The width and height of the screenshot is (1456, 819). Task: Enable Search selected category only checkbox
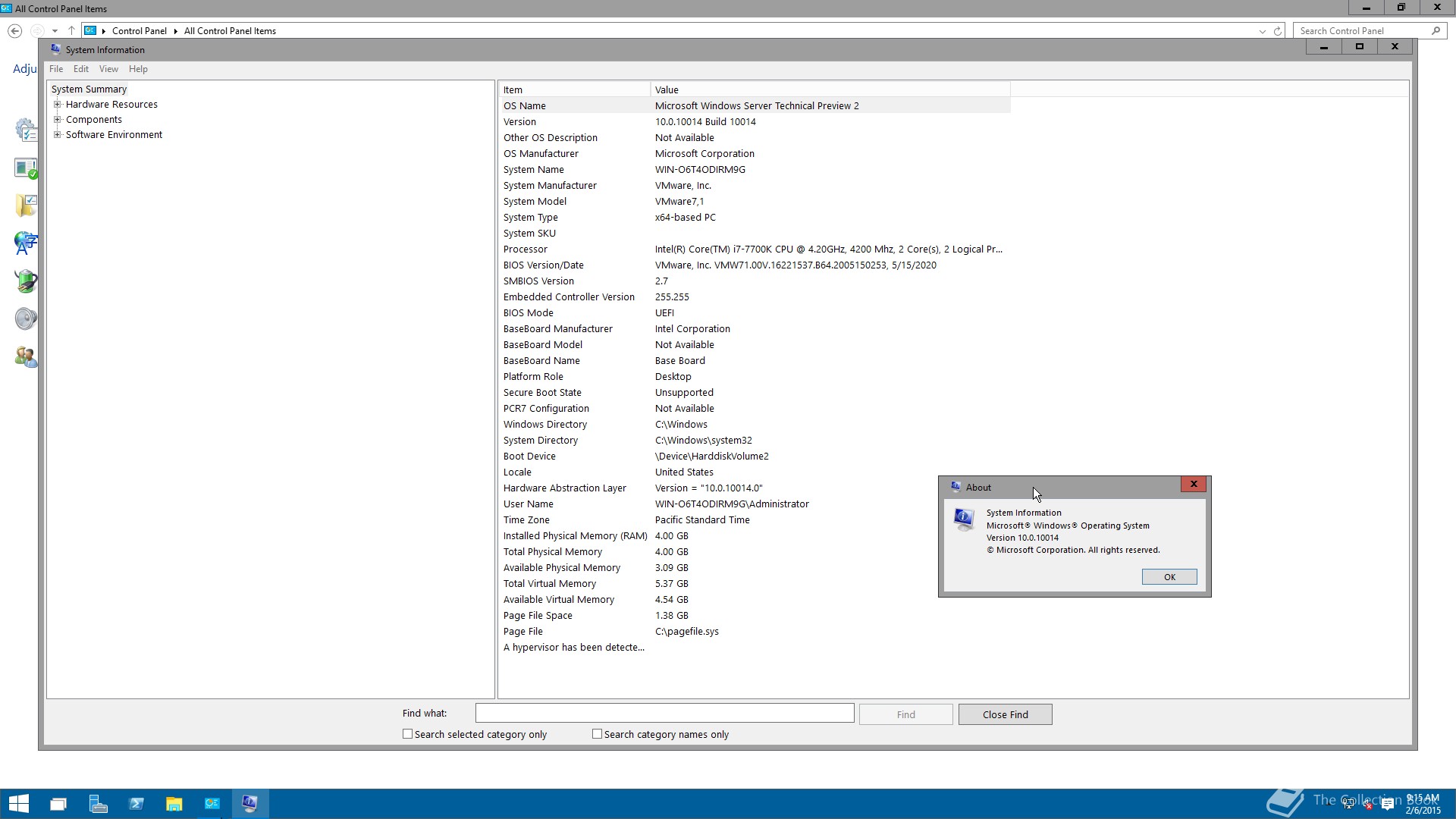pos(407,734)
